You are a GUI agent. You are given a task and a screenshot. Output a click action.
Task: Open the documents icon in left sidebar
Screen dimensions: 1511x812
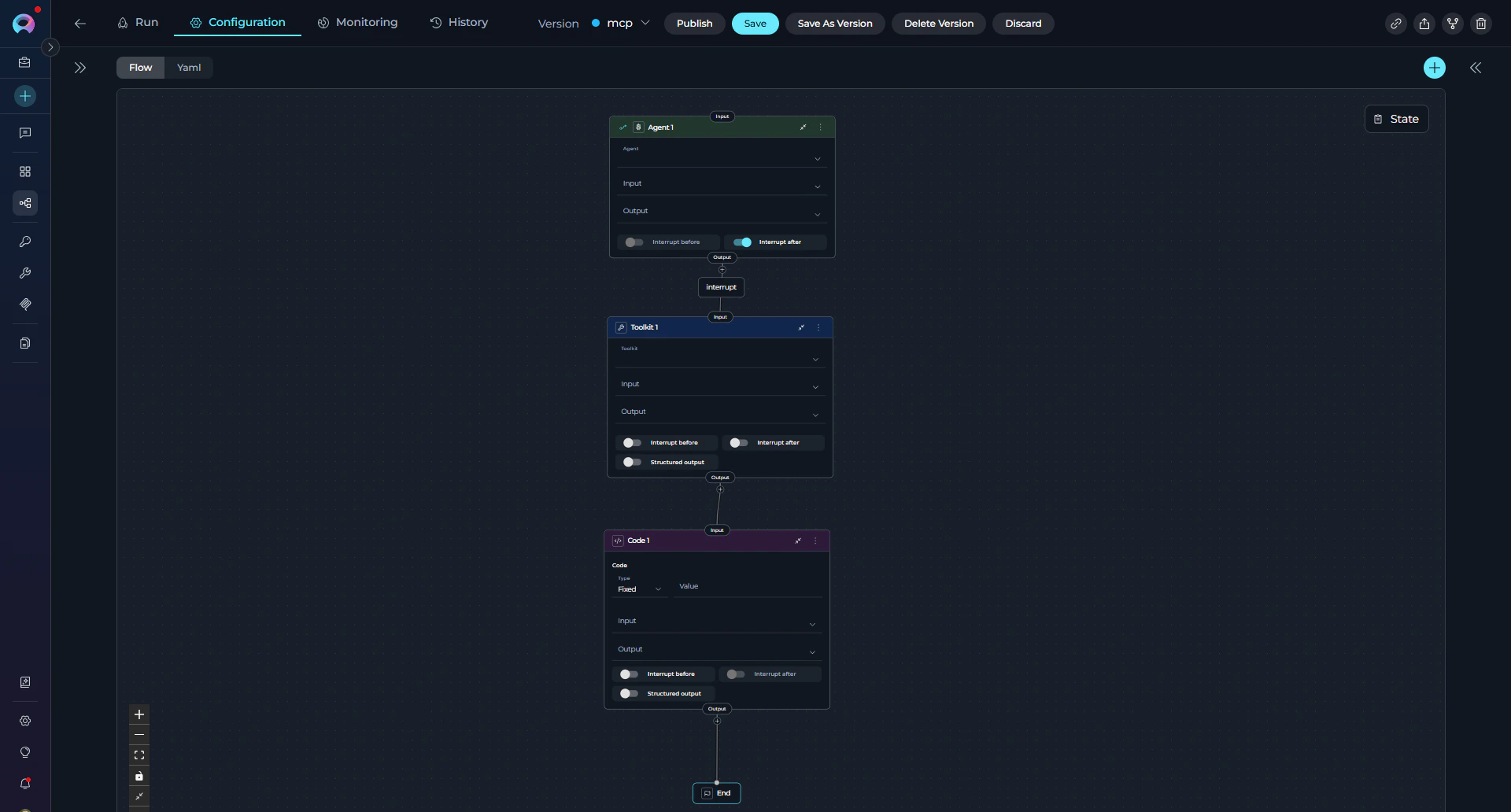tap(25, 343)
